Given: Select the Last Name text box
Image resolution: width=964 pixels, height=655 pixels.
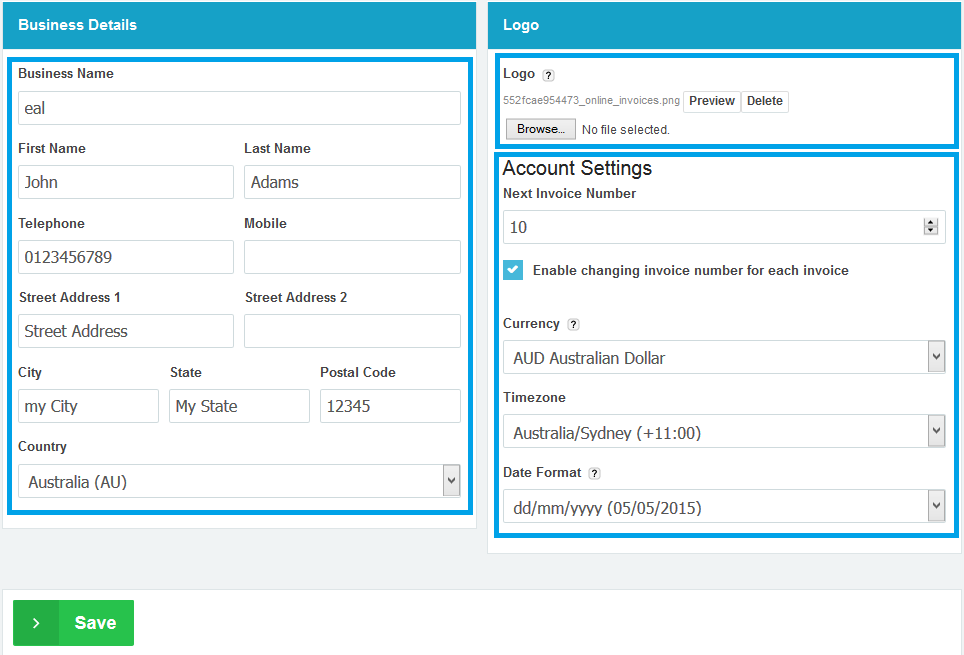Looking at the screenshot, I should pyautogui.click(x=352, y=182).
